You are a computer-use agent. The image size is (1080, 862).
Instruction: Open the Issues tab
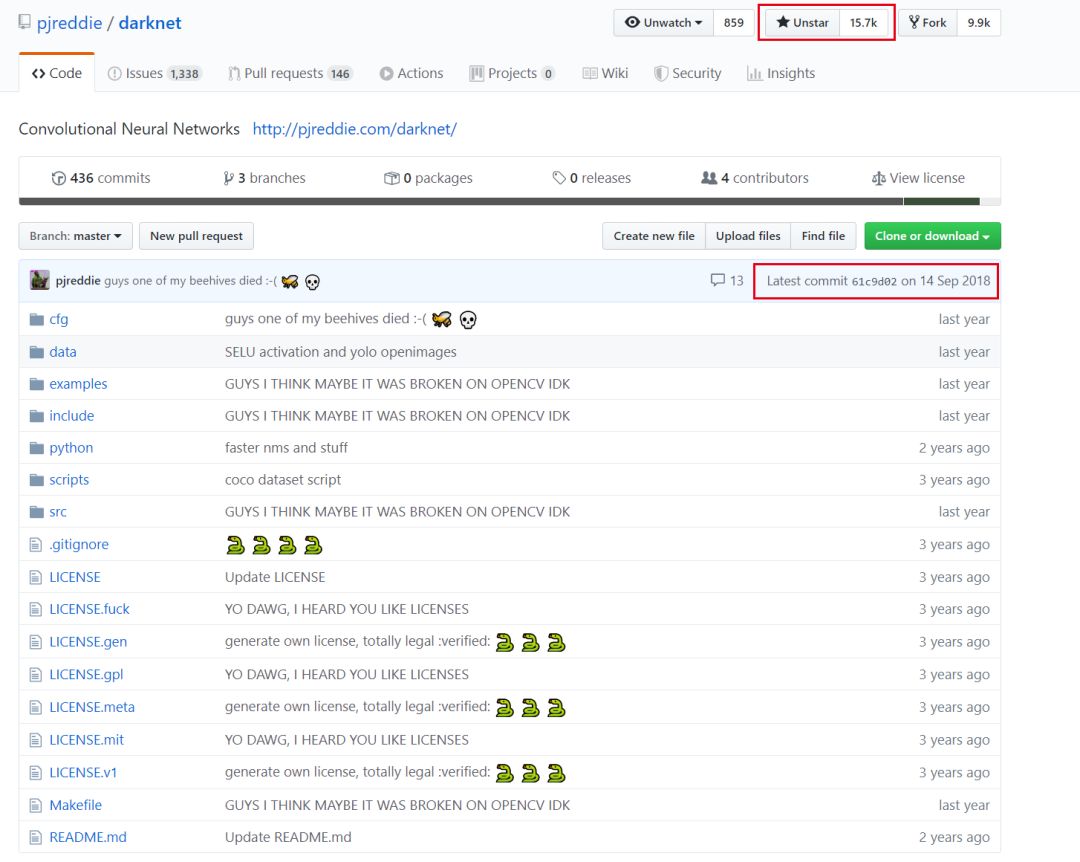click(153, 73)
